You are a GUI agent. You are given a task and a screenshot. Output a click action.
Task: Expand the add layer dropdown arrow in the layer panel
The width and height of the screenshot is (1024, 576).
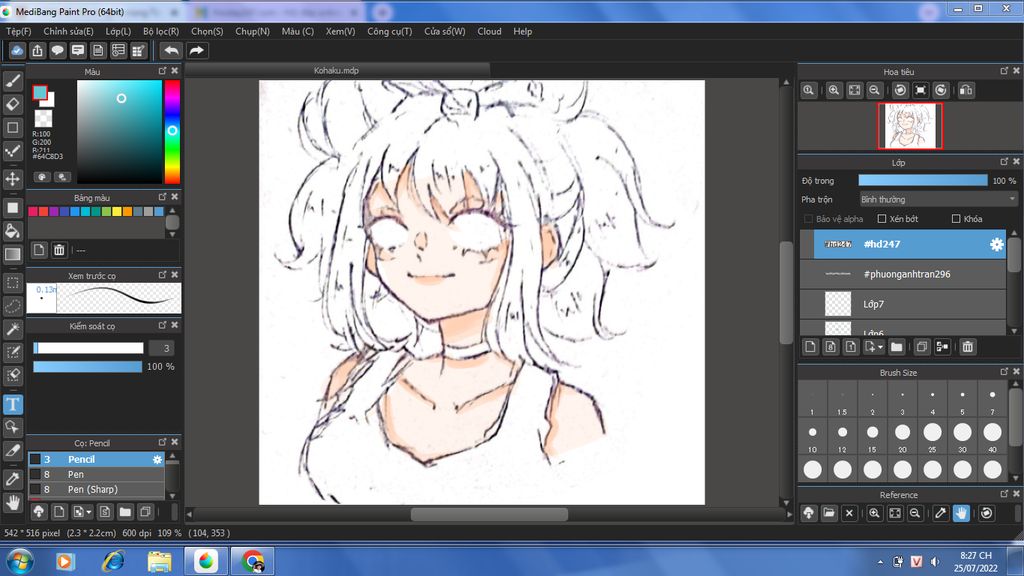click(x=879, y=348)
